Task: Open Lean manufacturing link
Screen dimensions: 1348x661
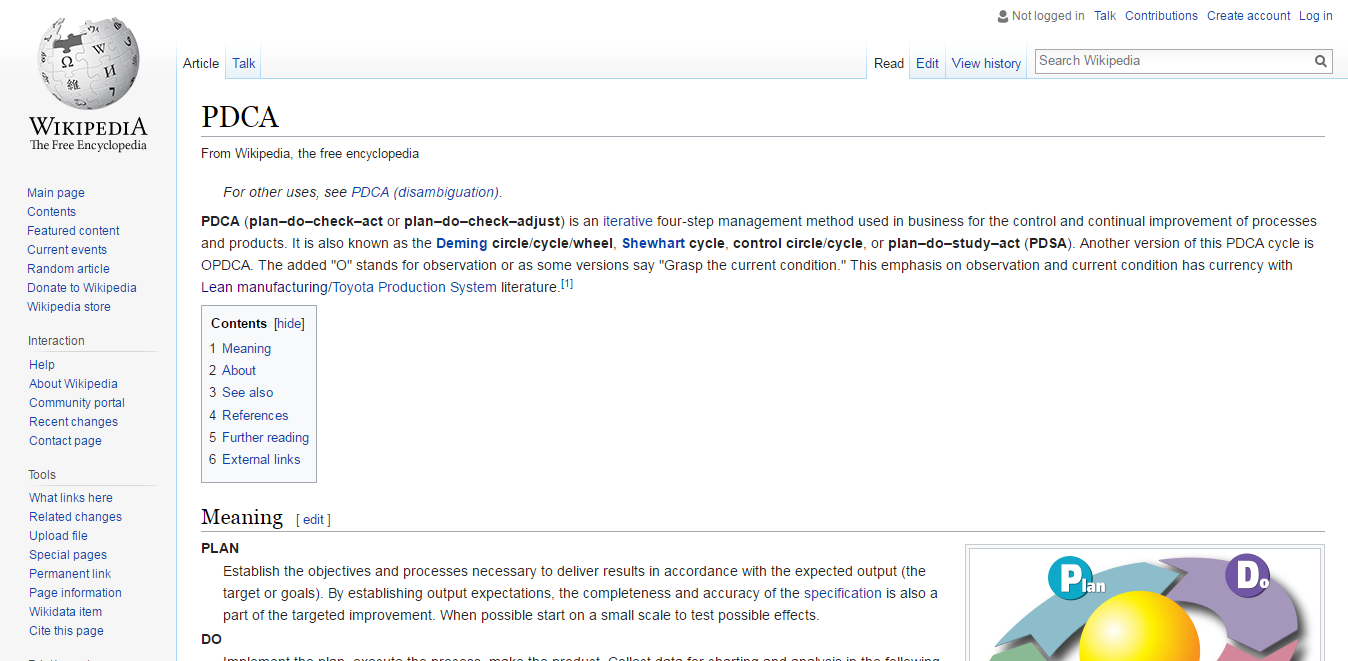Action: tap(264, 287)
